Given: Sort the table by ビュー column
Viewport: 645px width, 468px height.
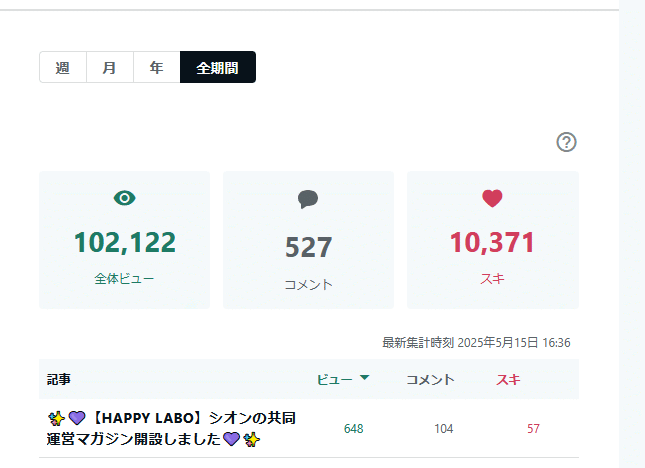Looking at the screenshot, I should click(x=334, y=380).
